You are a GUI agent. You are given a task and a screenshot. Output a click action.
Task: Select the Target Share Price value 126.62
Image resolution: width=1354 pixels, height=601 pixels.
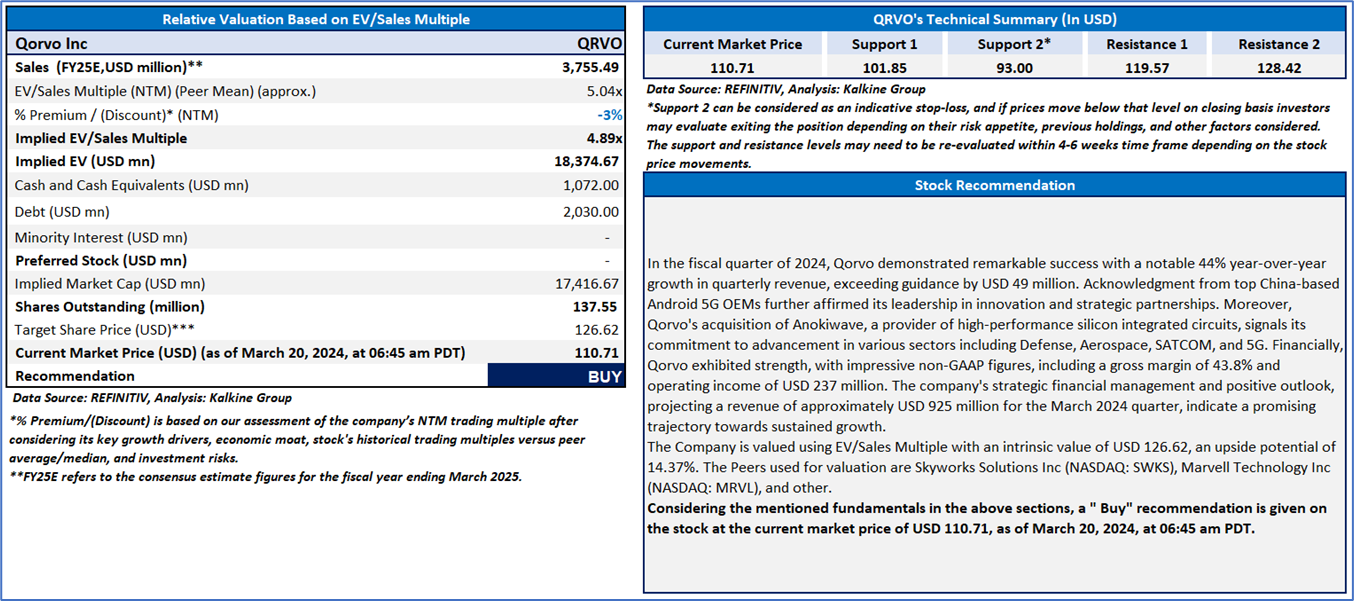(598, 329)
